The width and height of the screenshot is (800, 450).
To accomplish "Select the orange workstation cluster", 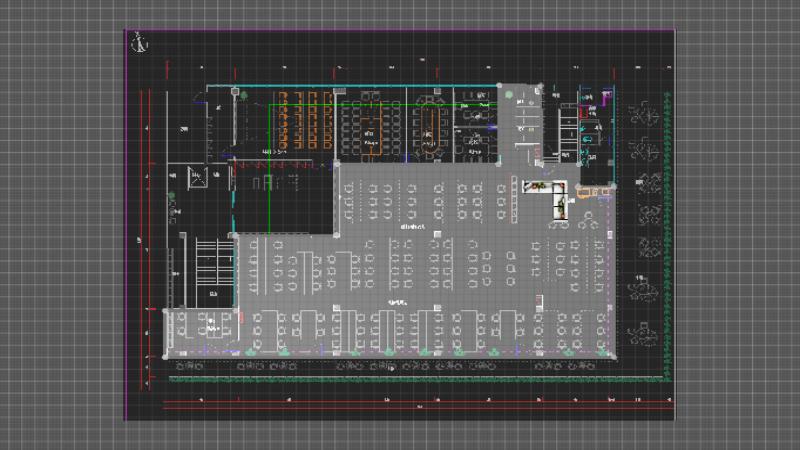I will (306, 122).
